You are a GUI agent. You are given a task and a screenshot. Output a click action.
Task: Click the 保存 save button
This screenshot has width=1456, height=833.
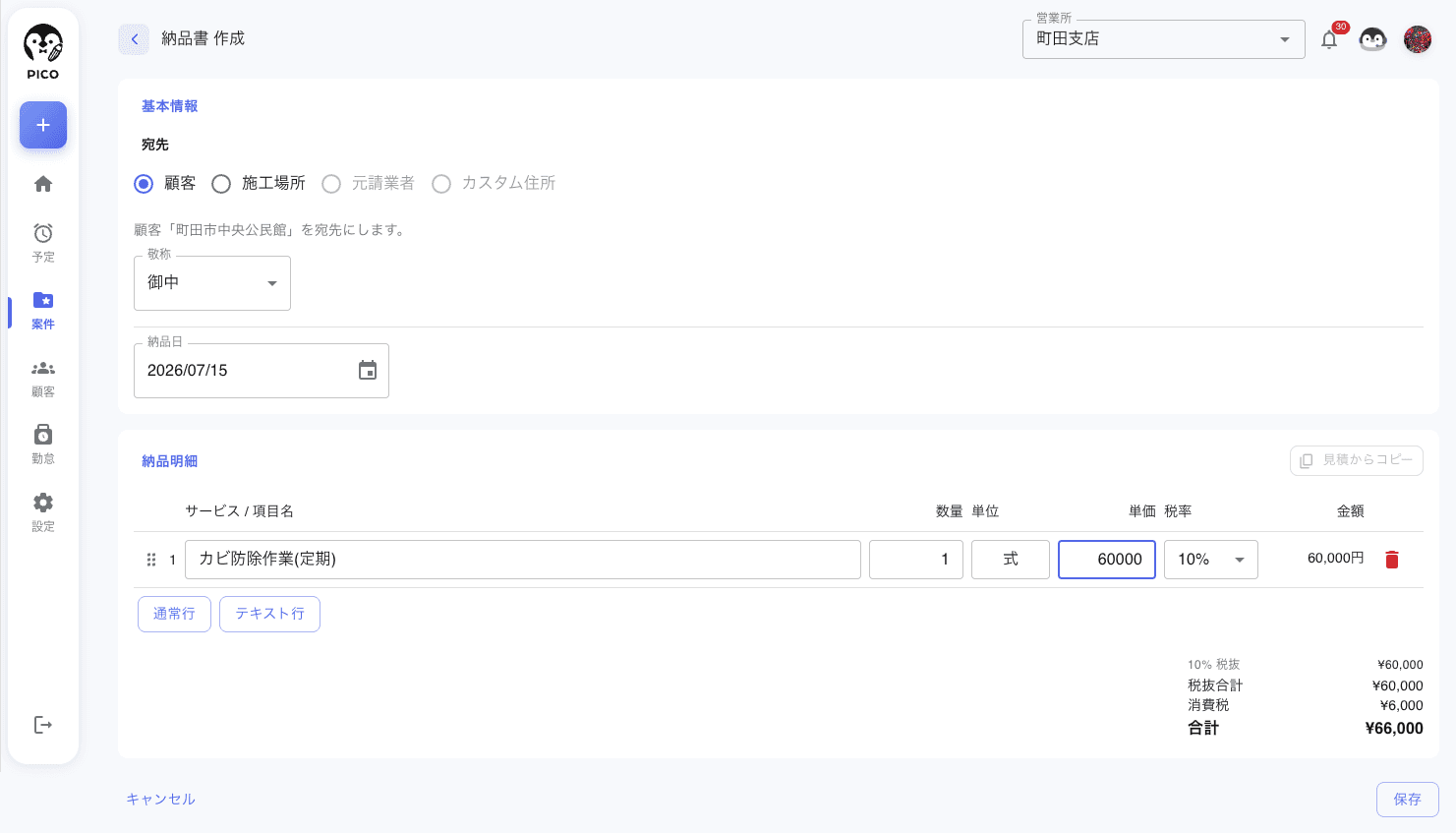coord(1408,800)
